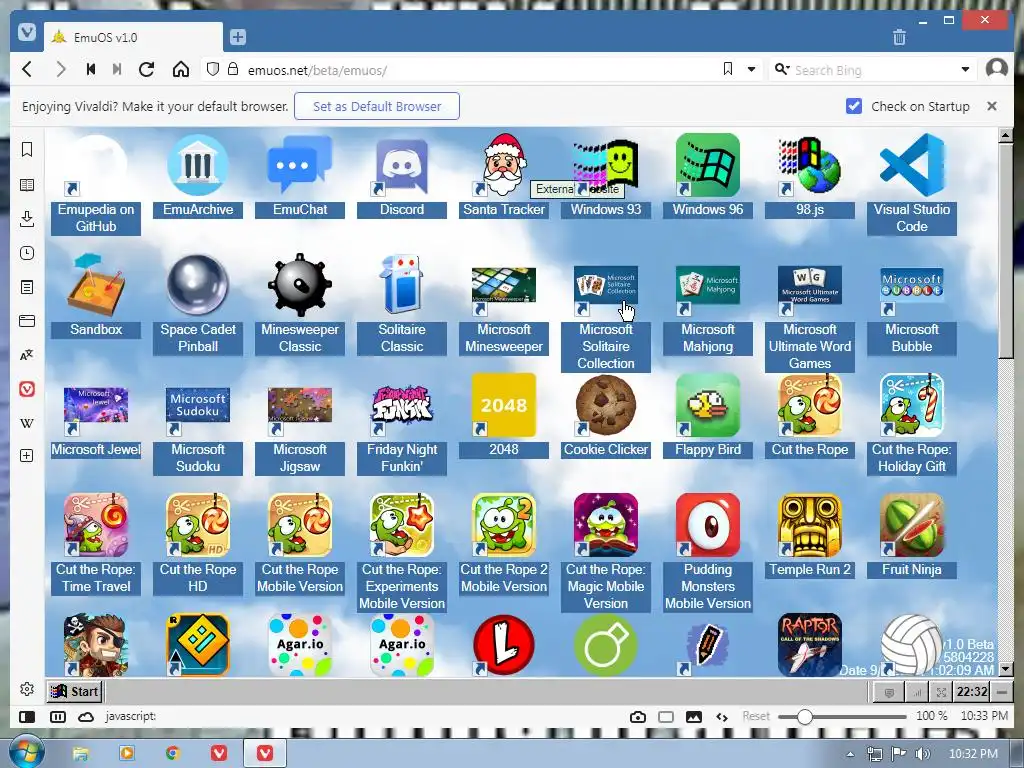
Task: Open Friday Night Funkin' icon
Action: pos(402,406)
